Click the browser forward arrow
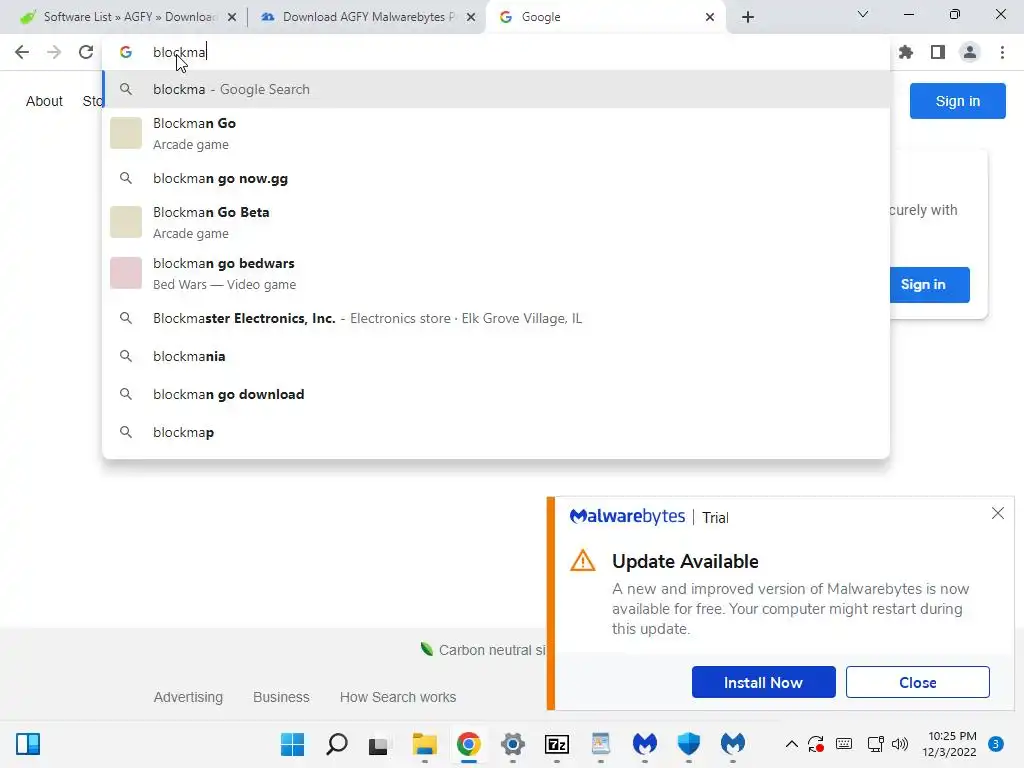 pyautogui.click(x=54, y=52)
